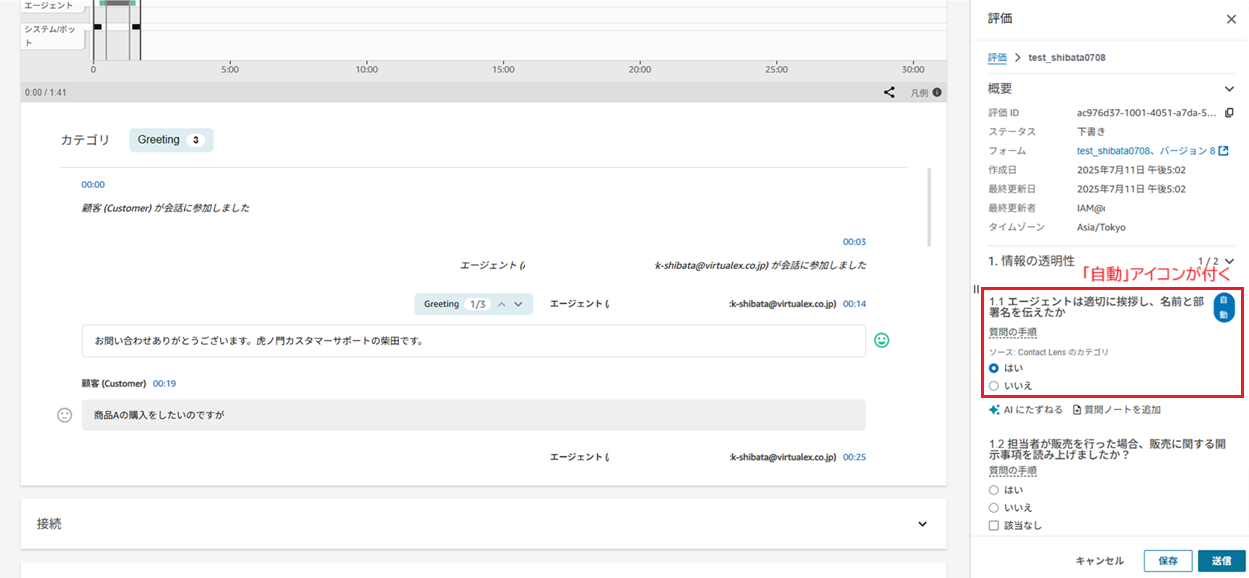Click the share icon above the transcript

tap(889, 92)
